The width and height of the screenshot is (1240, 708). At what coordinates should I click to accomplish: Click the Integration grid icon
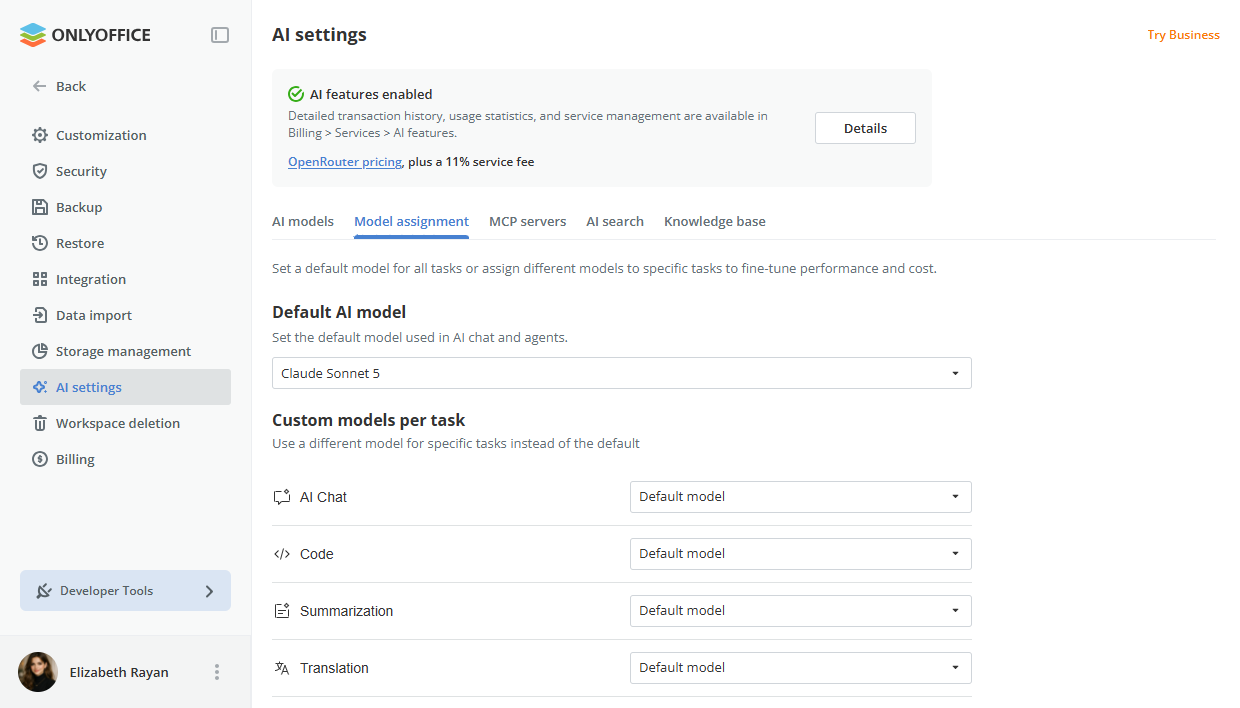40,279
